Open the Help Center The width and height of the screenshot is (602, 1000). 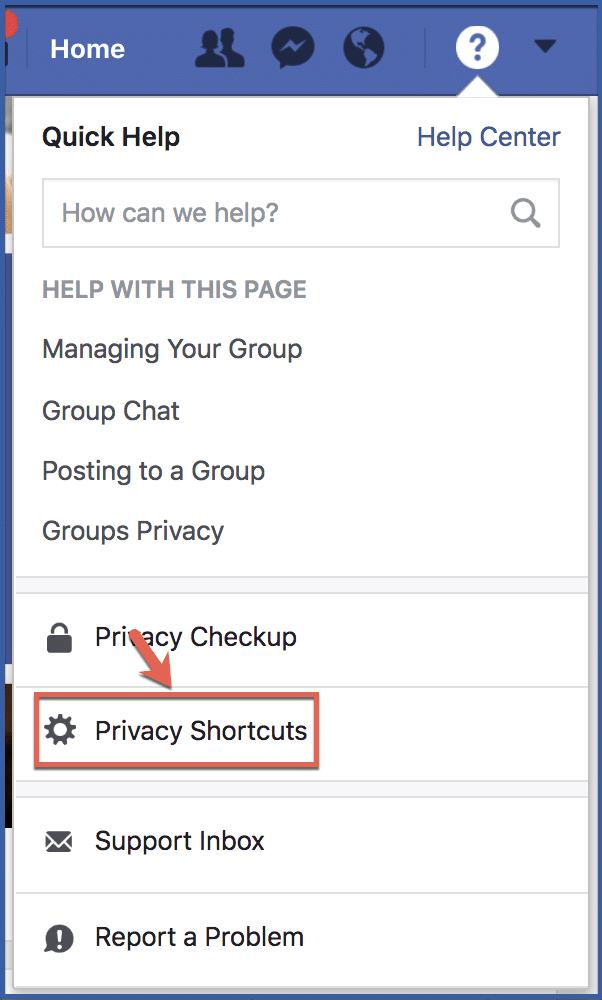click(x=488, y=137)
